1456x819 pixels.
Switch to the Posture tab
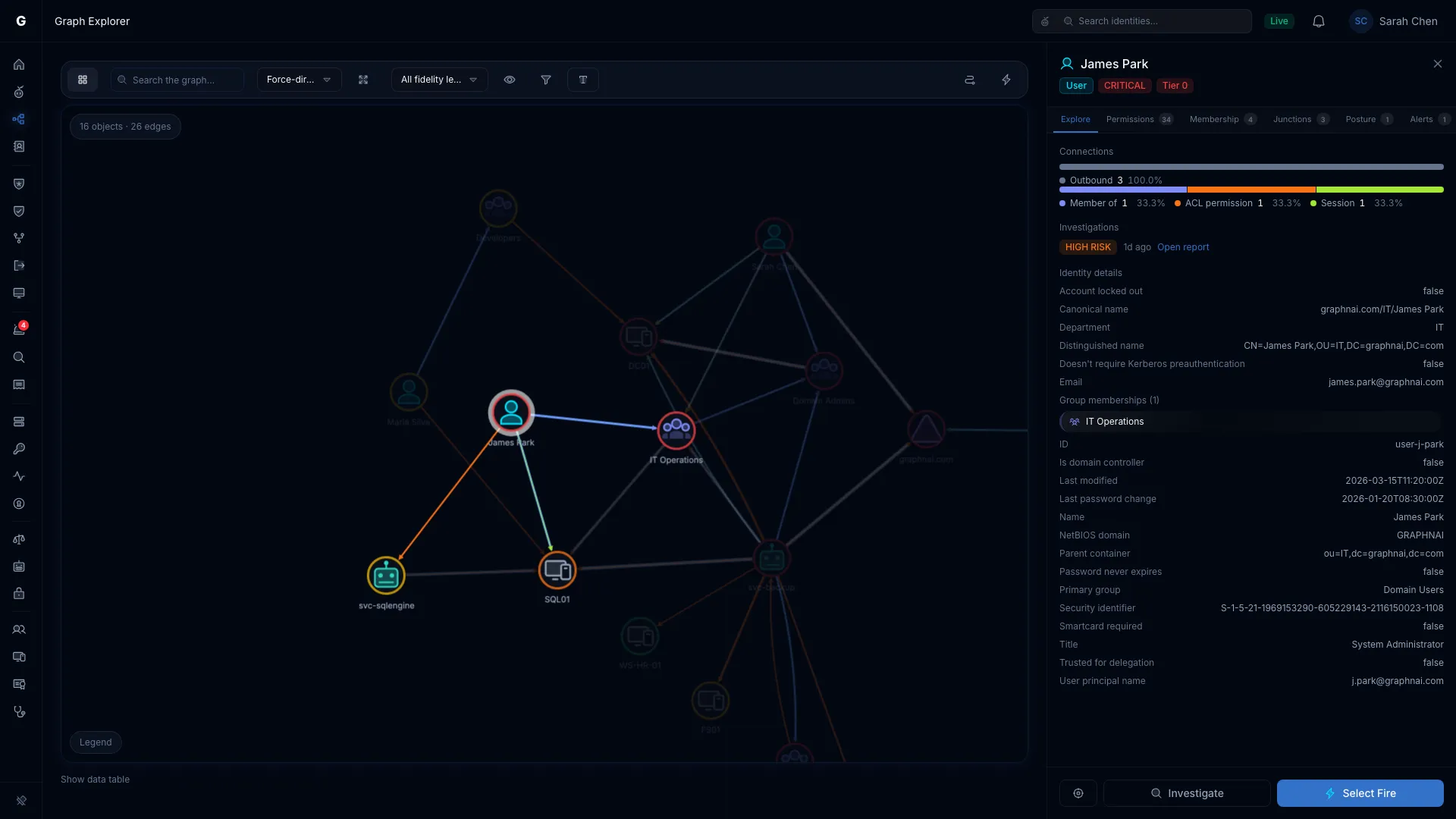[x=1369, y=120]
